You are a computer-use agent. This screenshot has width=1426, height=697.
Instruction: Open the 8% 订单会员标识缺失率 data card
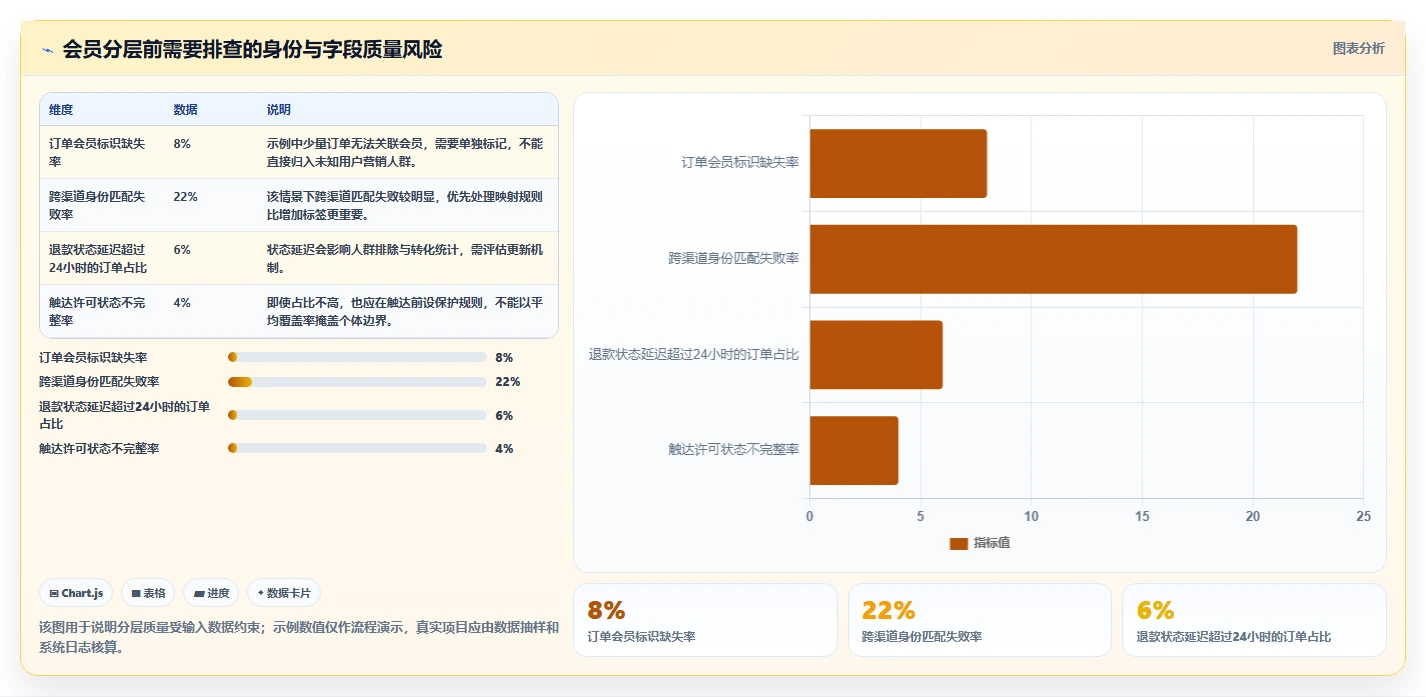tap(705, 620)
